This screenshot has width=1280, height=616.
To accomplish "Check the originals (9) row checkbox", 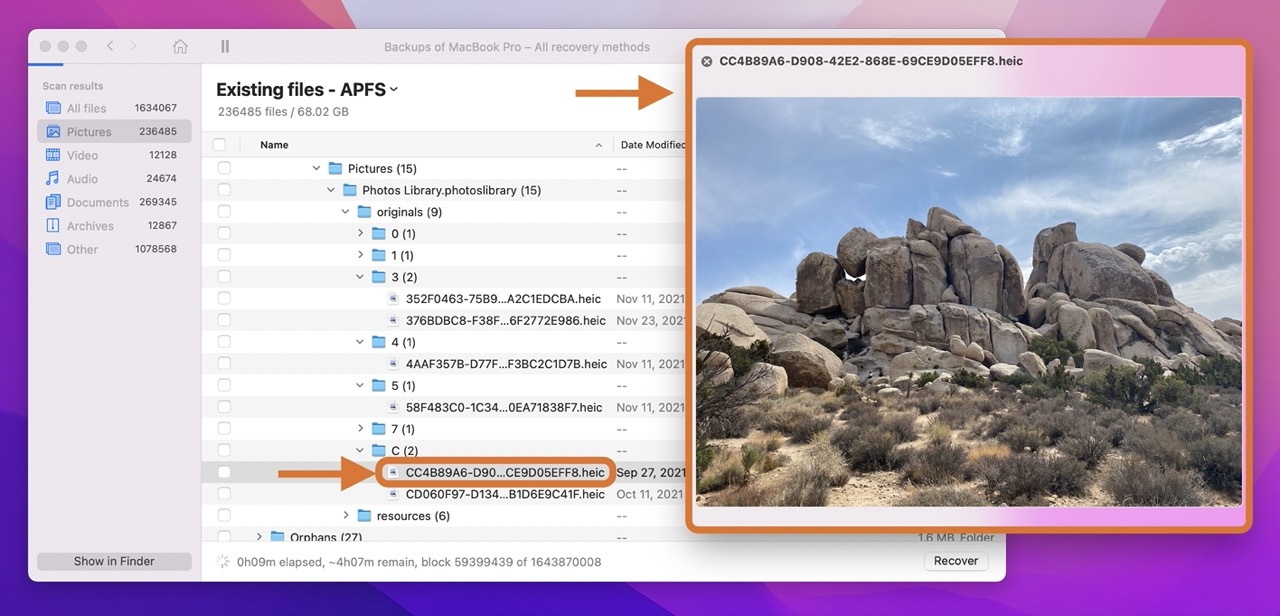I will [x=224, y=212].
